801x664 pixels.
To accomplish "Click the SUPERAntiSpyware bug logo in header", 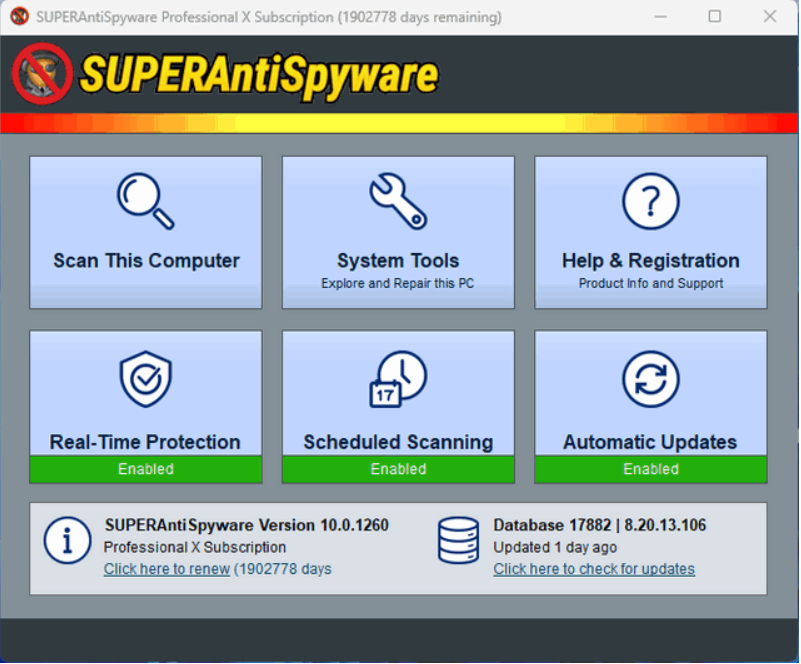I will pos(43,74).
